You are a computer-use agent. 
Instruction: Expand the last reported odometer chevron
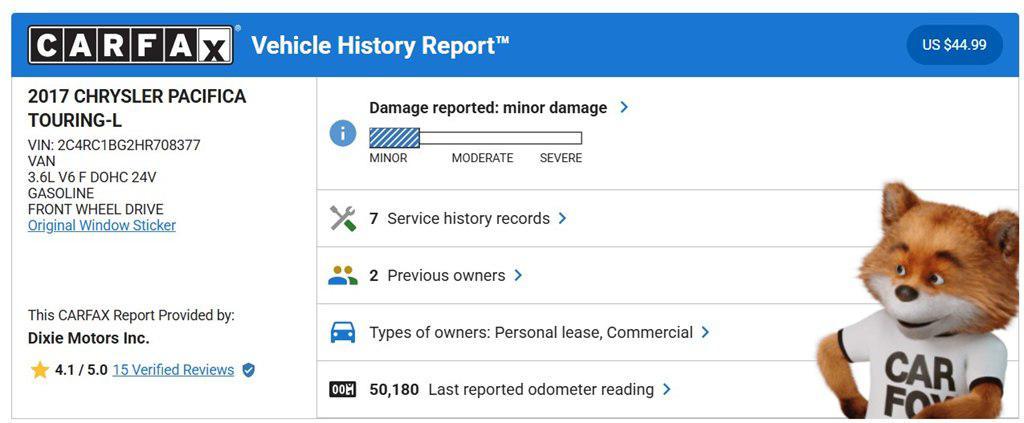(667, 389)
